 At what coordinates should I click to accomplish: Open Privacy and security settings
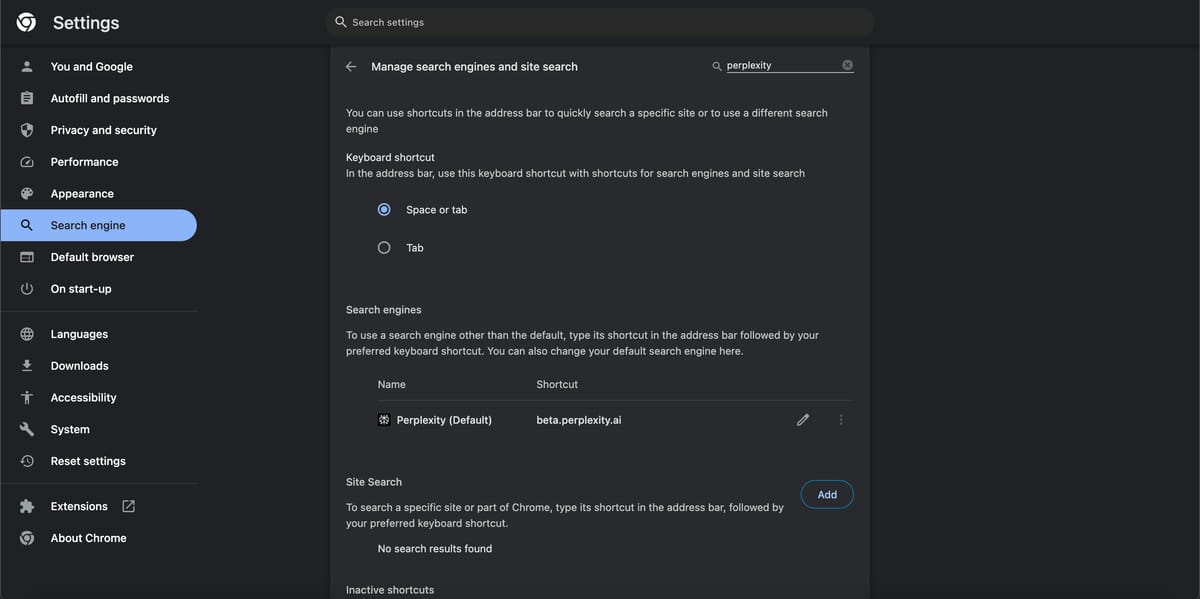103,130
